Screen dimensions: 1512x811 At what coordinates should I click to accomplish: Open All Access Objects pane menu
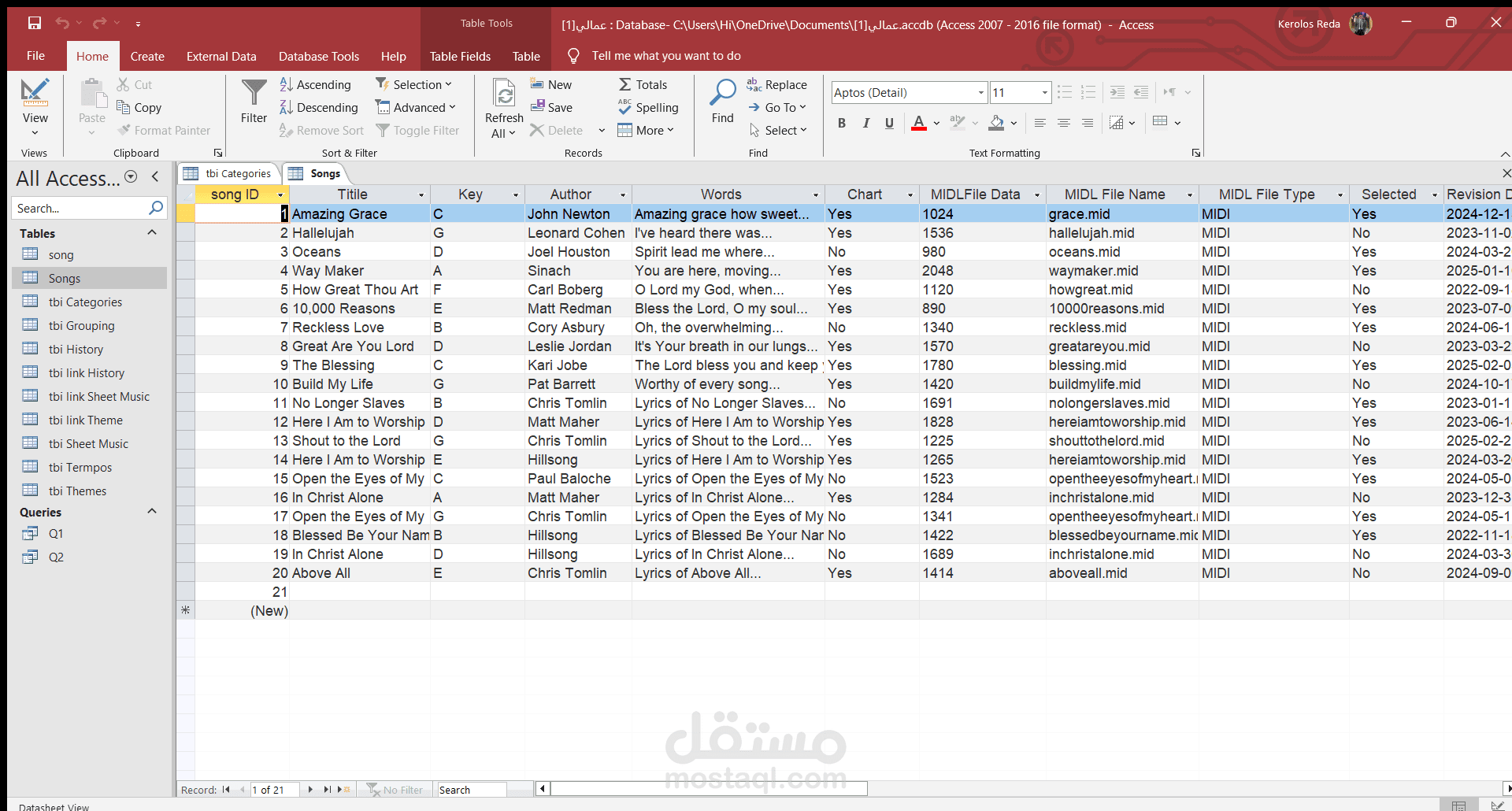click(x=132, y=177)
